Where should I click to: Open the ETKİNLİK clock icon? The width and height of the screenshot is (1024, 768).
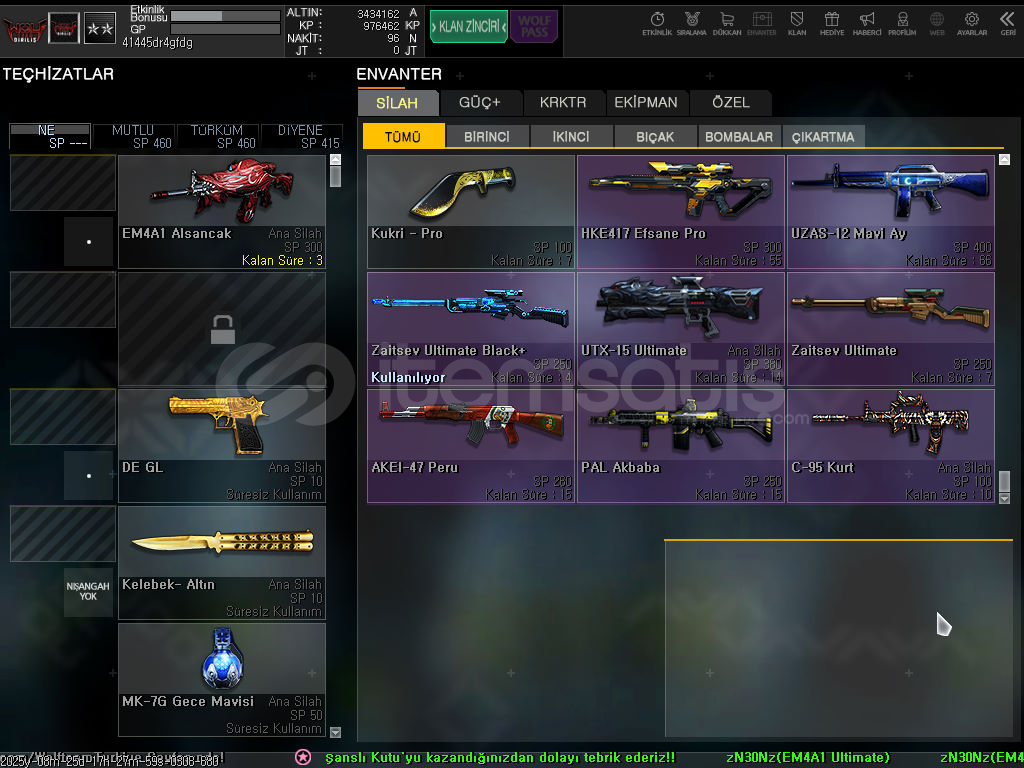(x=657, y=23)
